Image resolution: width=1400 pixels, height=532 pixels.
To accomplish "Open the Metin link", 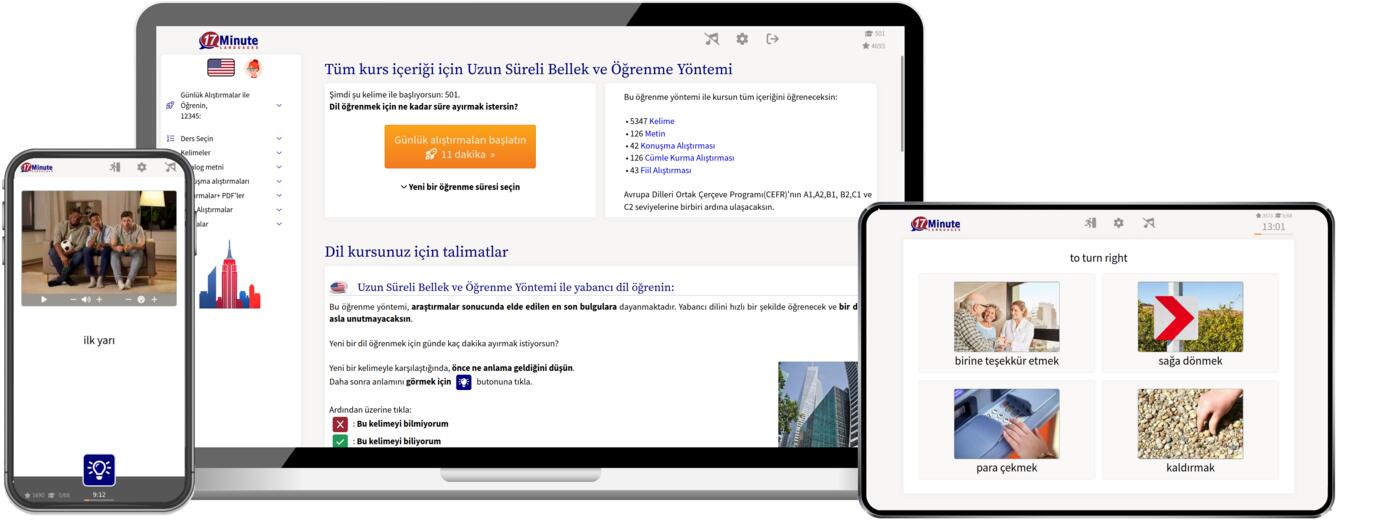I will [x=654, y=133].
